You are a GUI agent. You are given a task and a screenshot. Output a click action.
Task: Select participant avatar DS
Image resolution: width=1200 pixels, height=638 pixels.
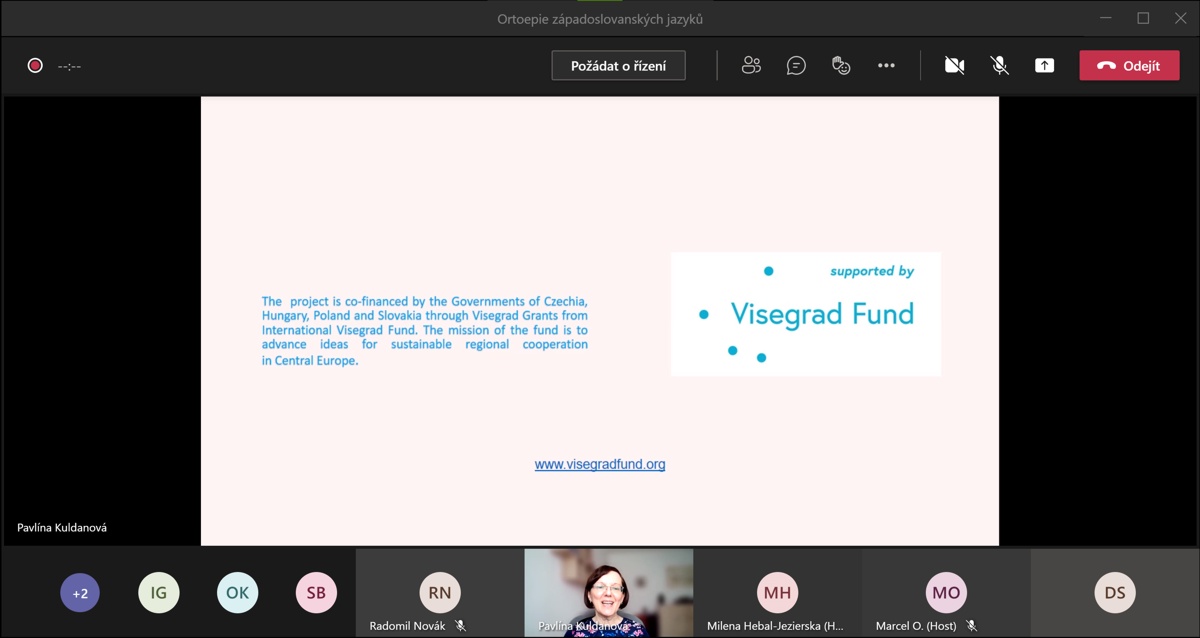click(x=1115, y=593)
